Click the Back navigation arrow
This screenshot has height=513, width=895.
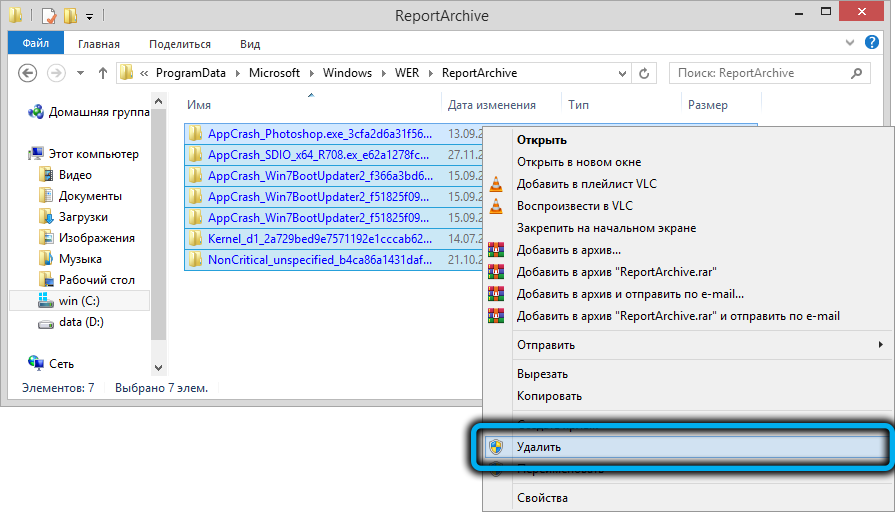pyautogui.click(x=28, y=73)
